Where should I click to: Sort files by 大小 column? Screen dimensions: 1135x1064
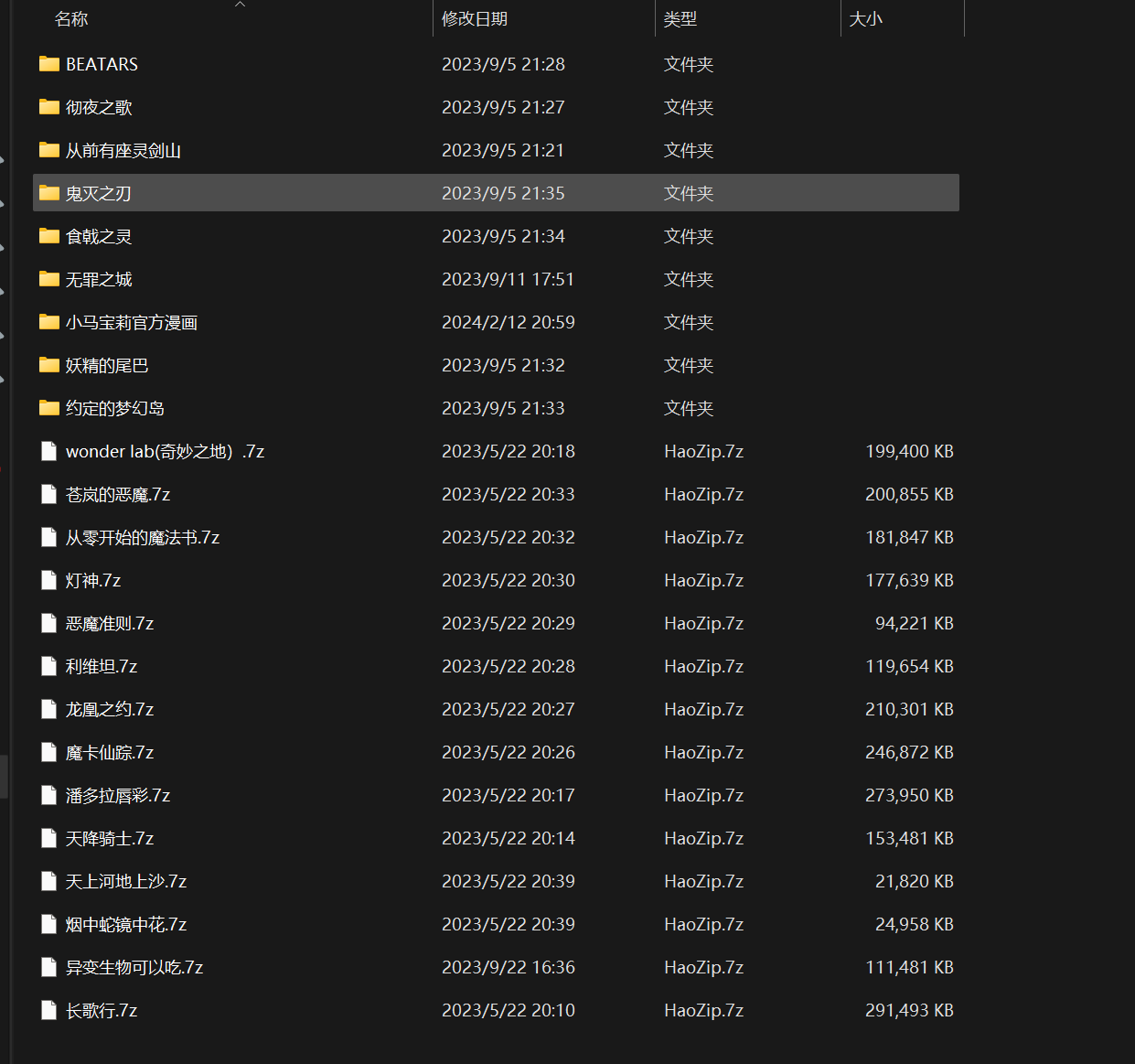pyautogui.click(x=865, y=19)
